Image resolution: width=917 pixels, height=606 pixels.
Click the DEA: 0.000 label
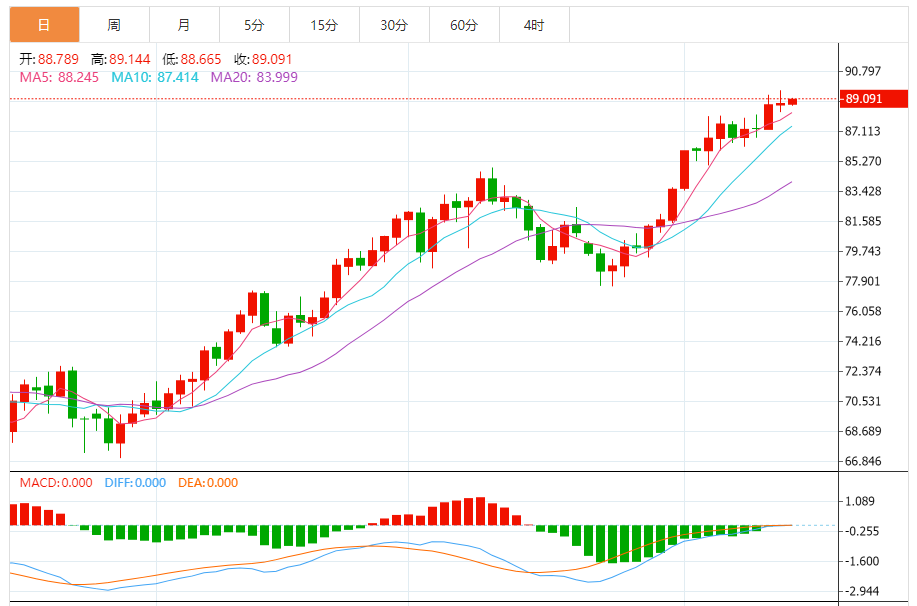click(x=208, y=482)
